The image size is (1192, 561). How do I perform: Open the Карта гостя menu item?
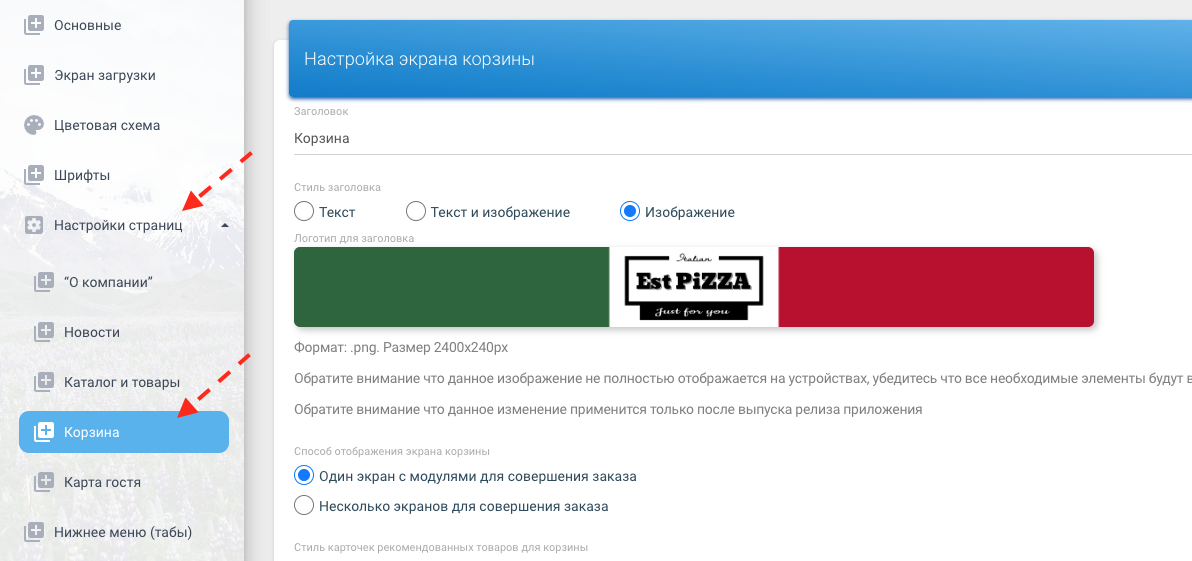click(x=102, y=482)
